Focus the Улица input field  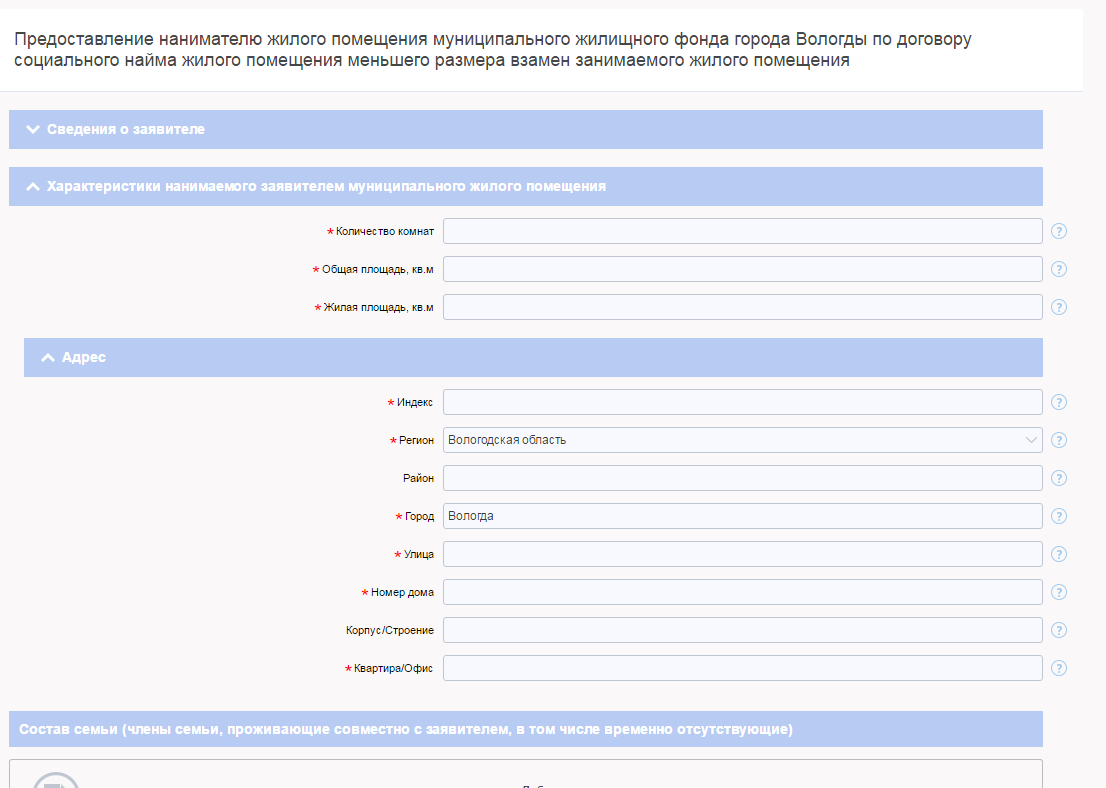(742, 554)
